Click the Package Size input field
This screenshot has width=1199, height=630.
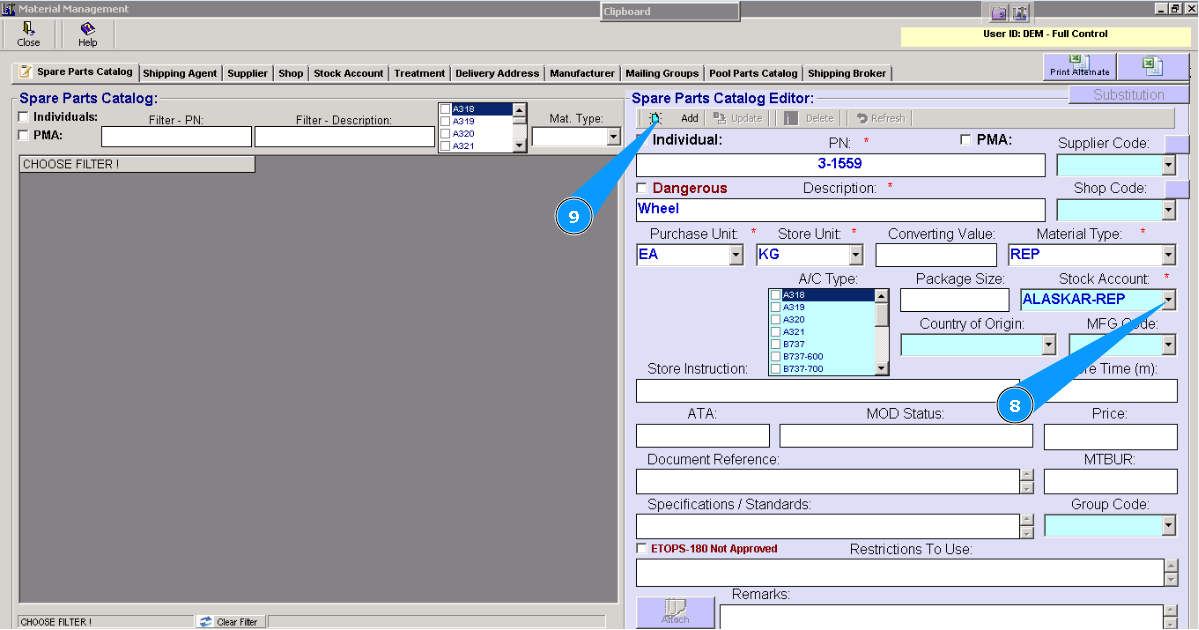pyautogui.click(x=954, y=300)
